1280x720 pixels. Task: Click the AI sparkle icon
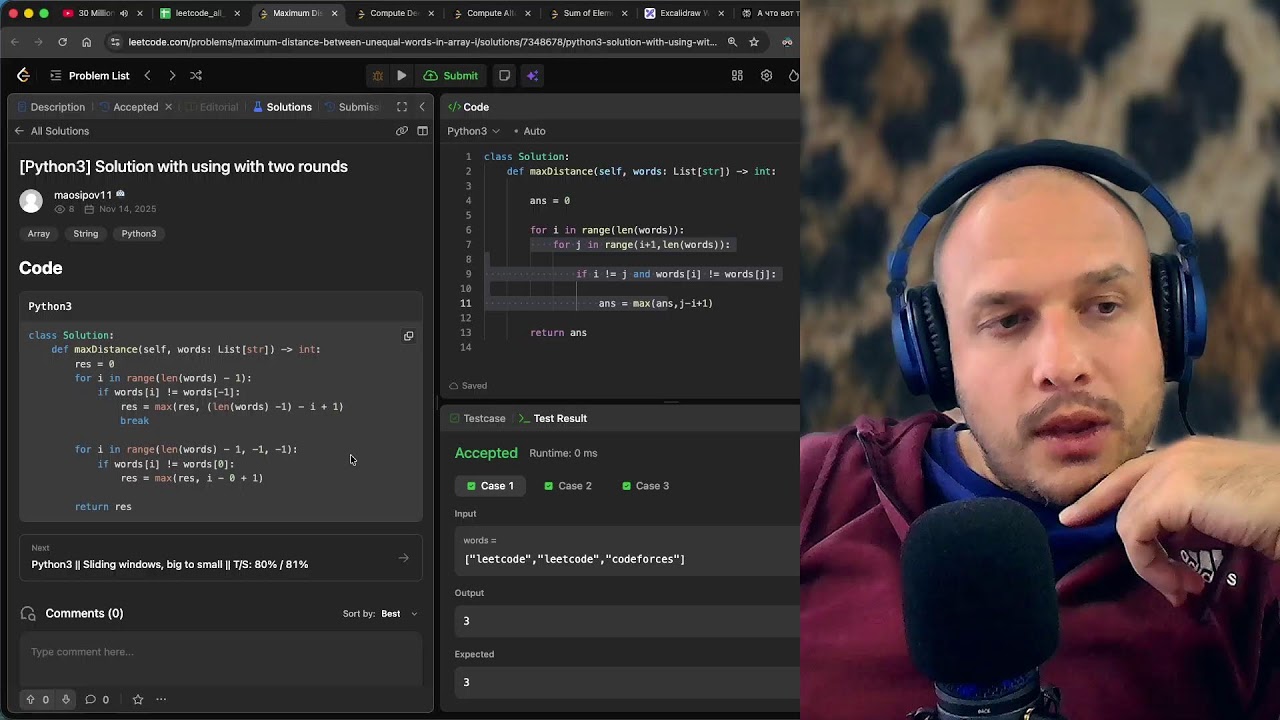point(532,75)
